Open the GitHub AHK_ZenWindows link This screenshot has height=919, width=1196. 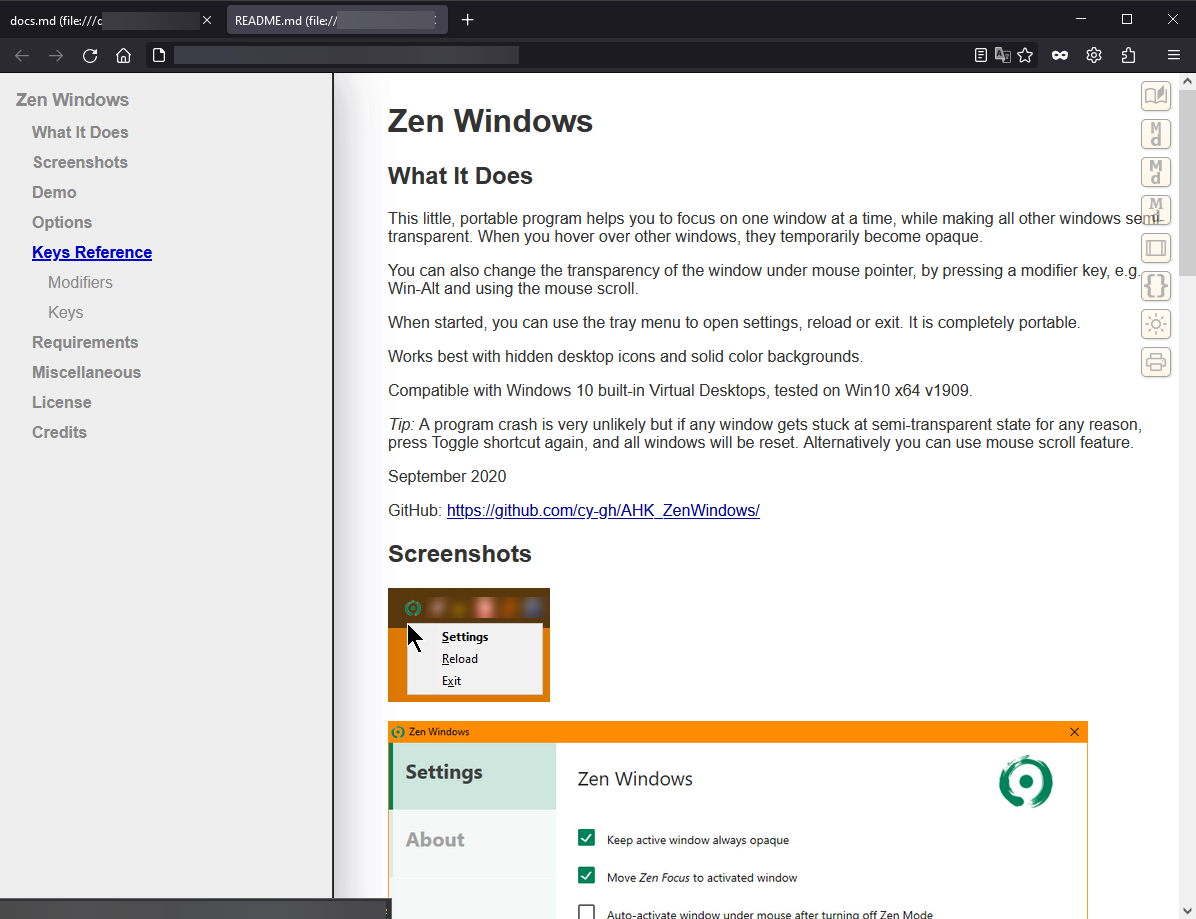point(603,510)
